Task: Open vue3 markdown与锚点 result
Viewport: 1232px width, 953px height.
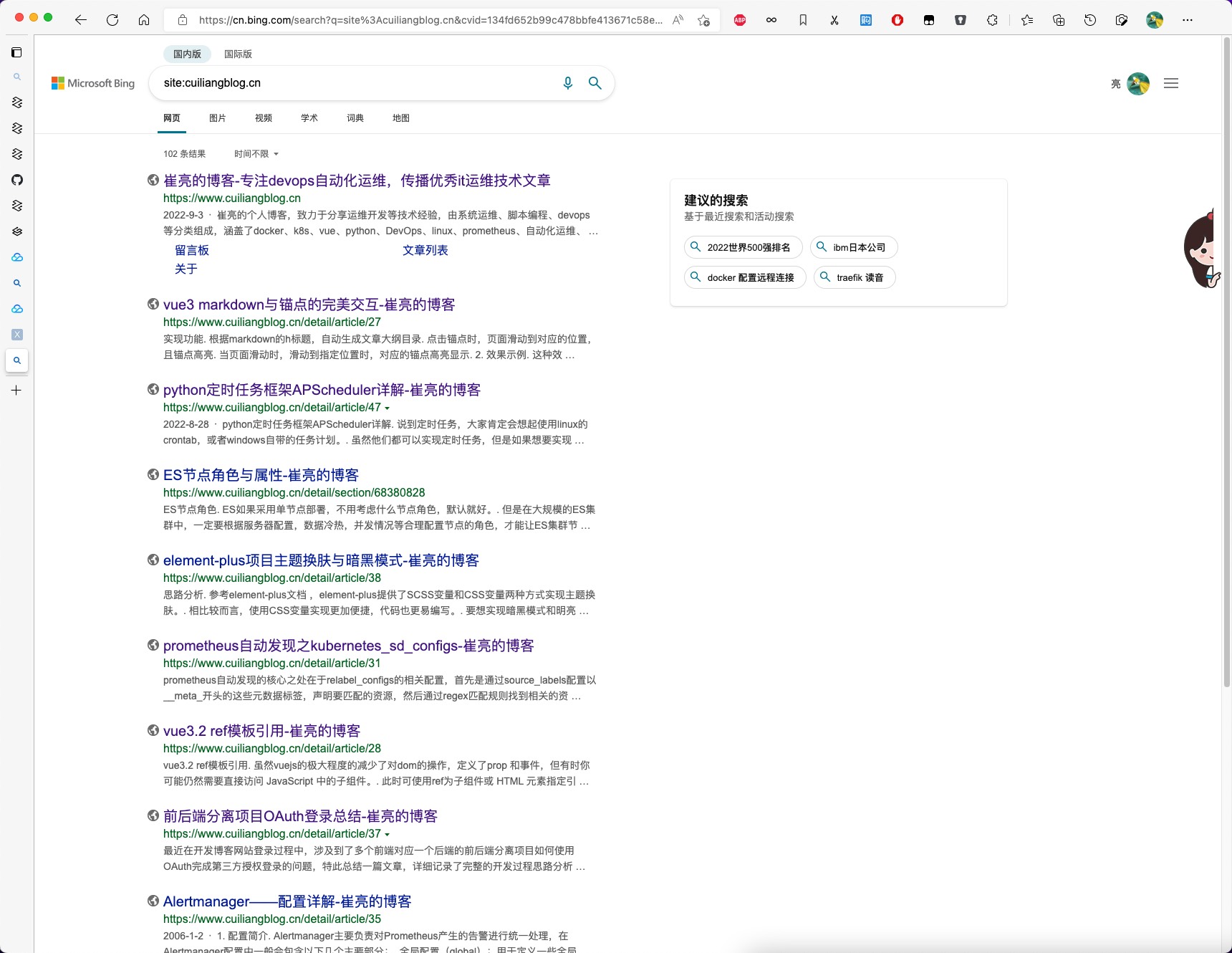Action: pos(309,305)
